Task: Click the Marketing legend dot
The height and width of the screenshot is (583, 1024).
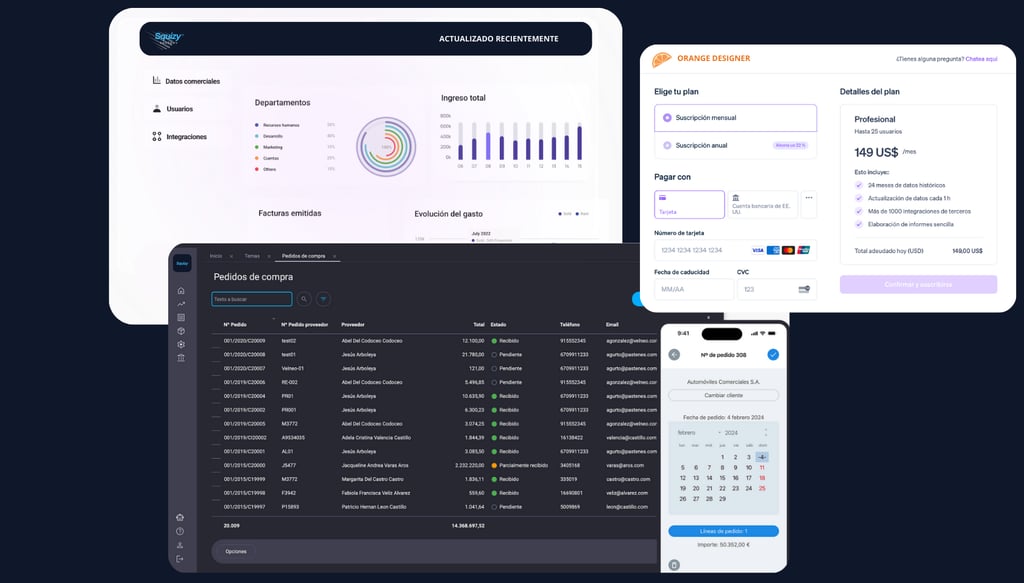Action: click(257, 147)
